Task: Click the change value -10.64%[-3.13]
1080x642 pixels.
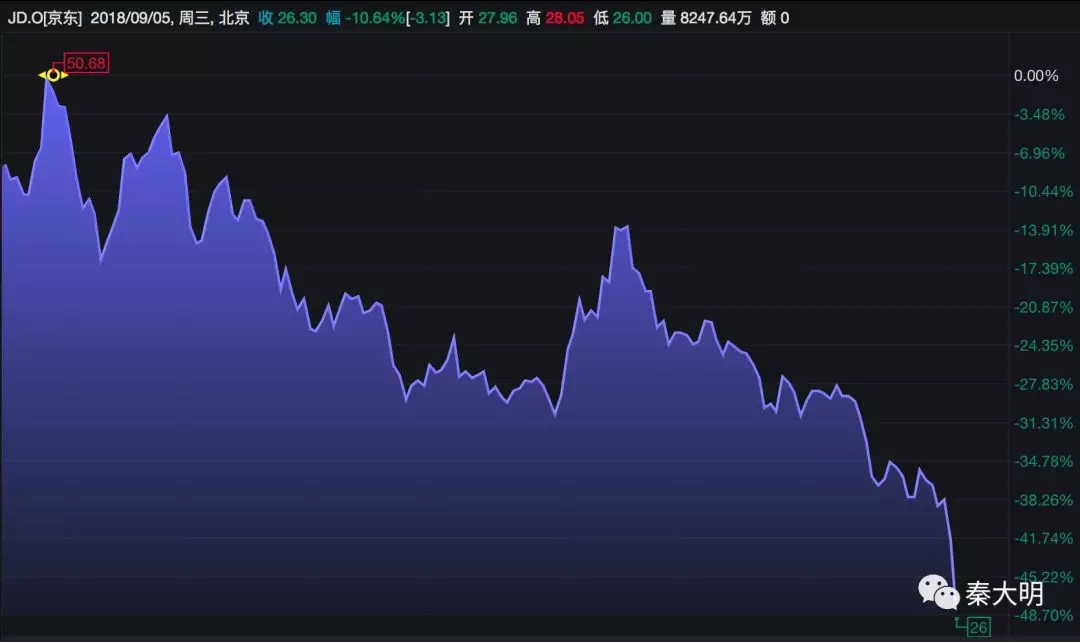Action: [x=397, y=18]
